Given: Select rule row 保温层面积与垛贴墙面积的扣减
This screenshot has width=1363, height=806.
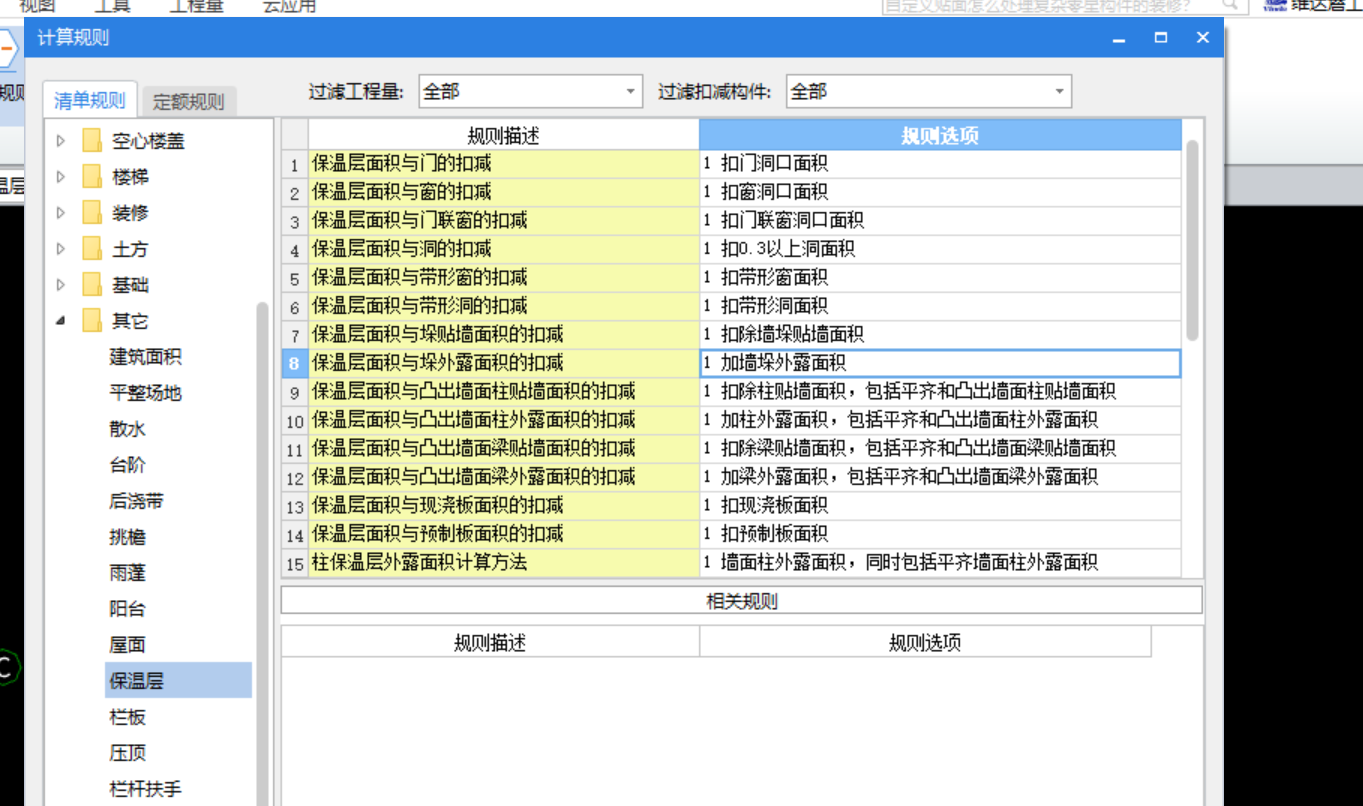Looking at the screenshot, I should tap(503, 335).
